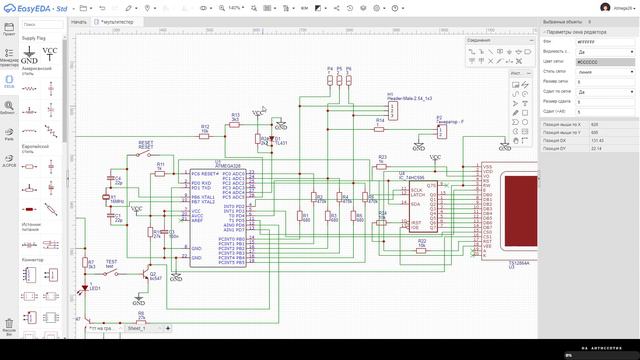Open the JLCPCB sidebar panel
Viewport: 640px width, 360px height.
point(9,160)
